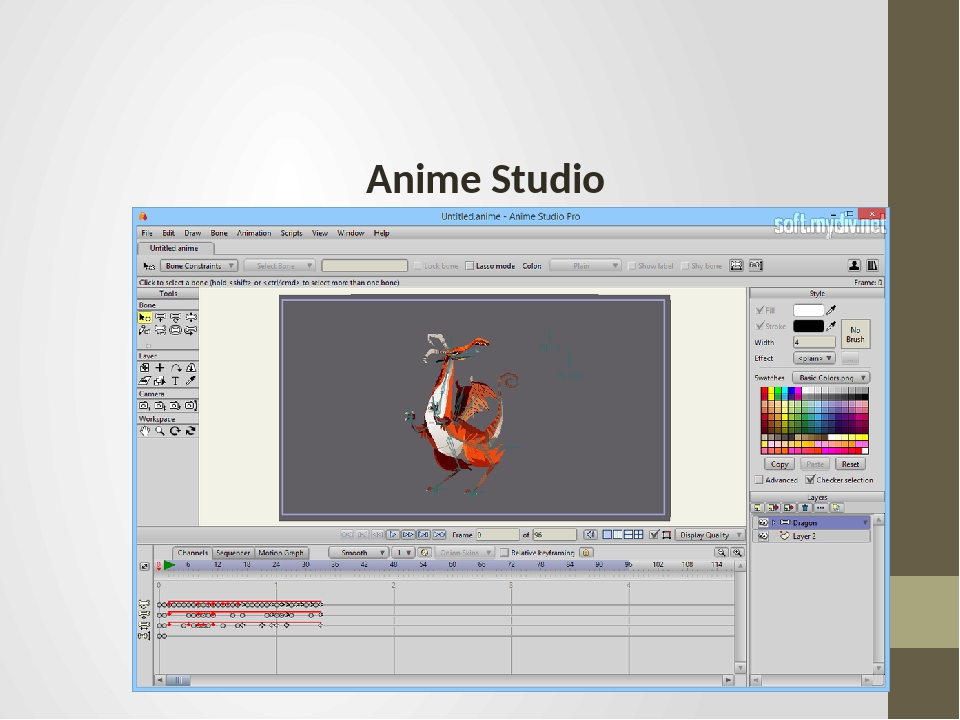Toggle the Shy bone checkbox
960x720 pixels.
685,266
